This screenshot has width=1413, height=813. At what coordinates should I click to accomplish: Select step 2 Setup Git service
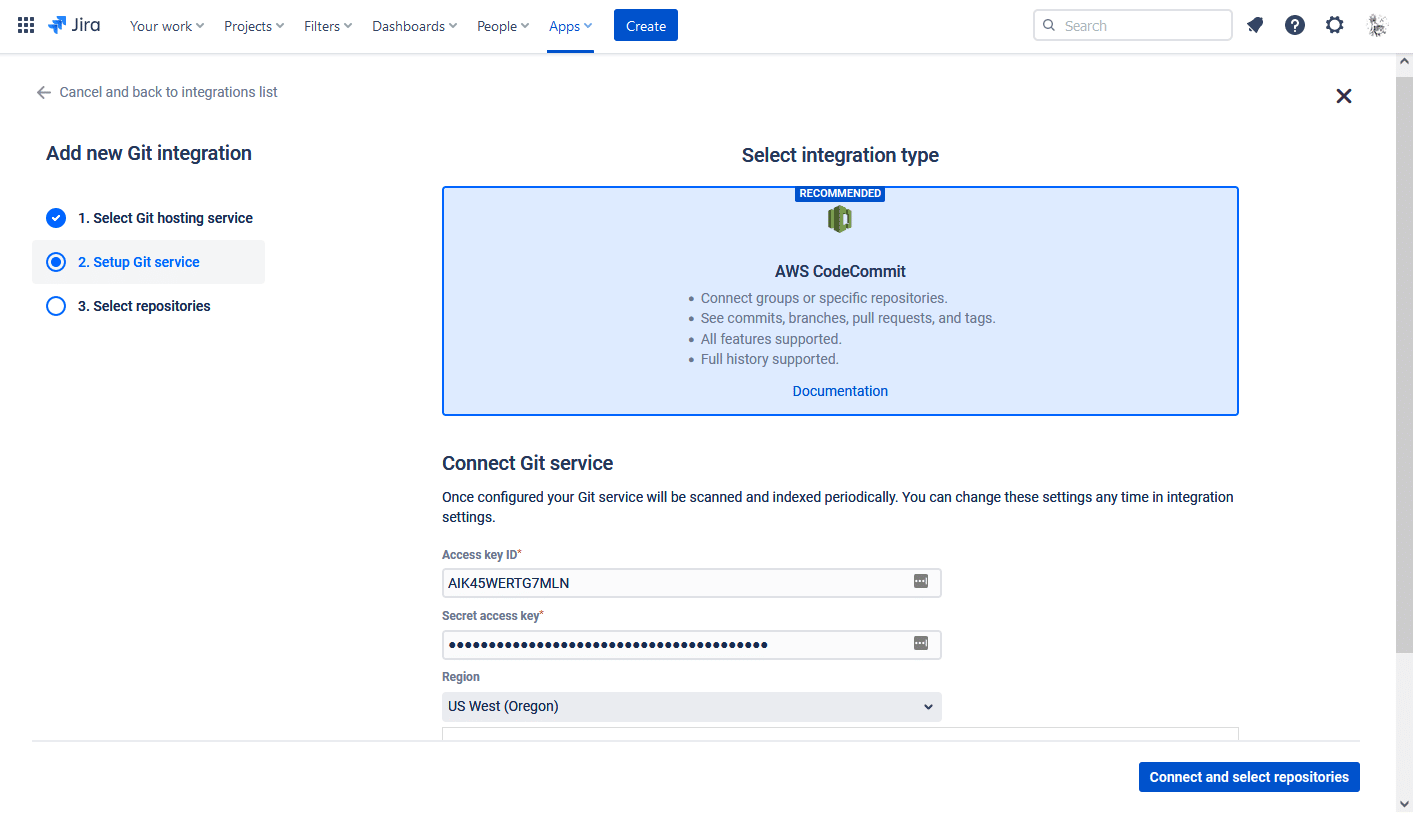(149, 262)
